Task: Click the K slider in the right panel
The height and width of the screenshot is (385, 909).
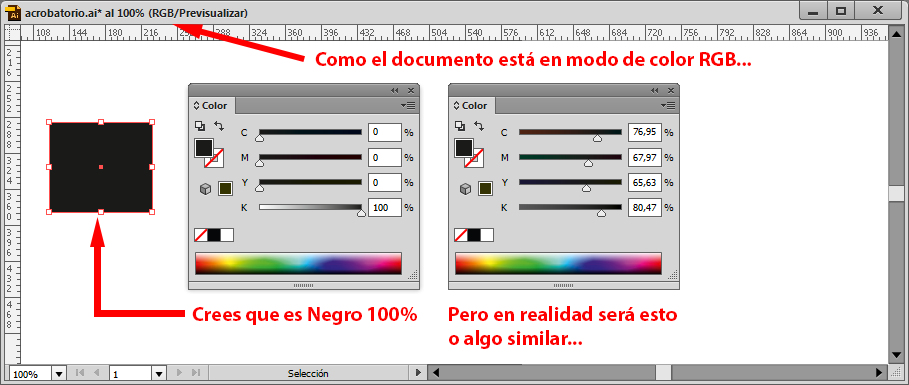Action: [x=570, y=207]
